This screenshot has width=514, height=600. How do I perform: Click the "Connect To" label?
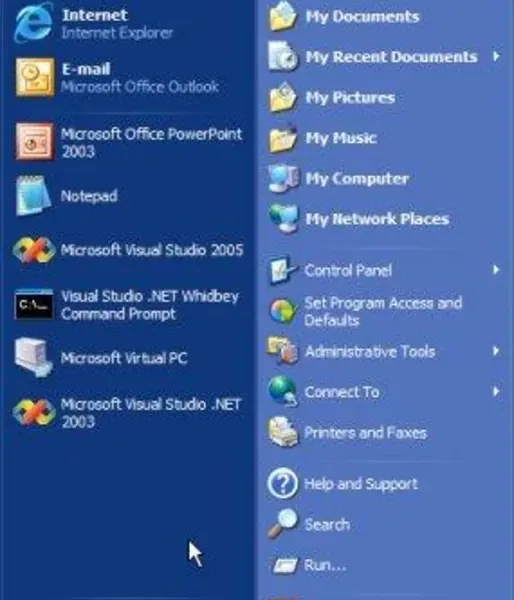coord(342,392)
